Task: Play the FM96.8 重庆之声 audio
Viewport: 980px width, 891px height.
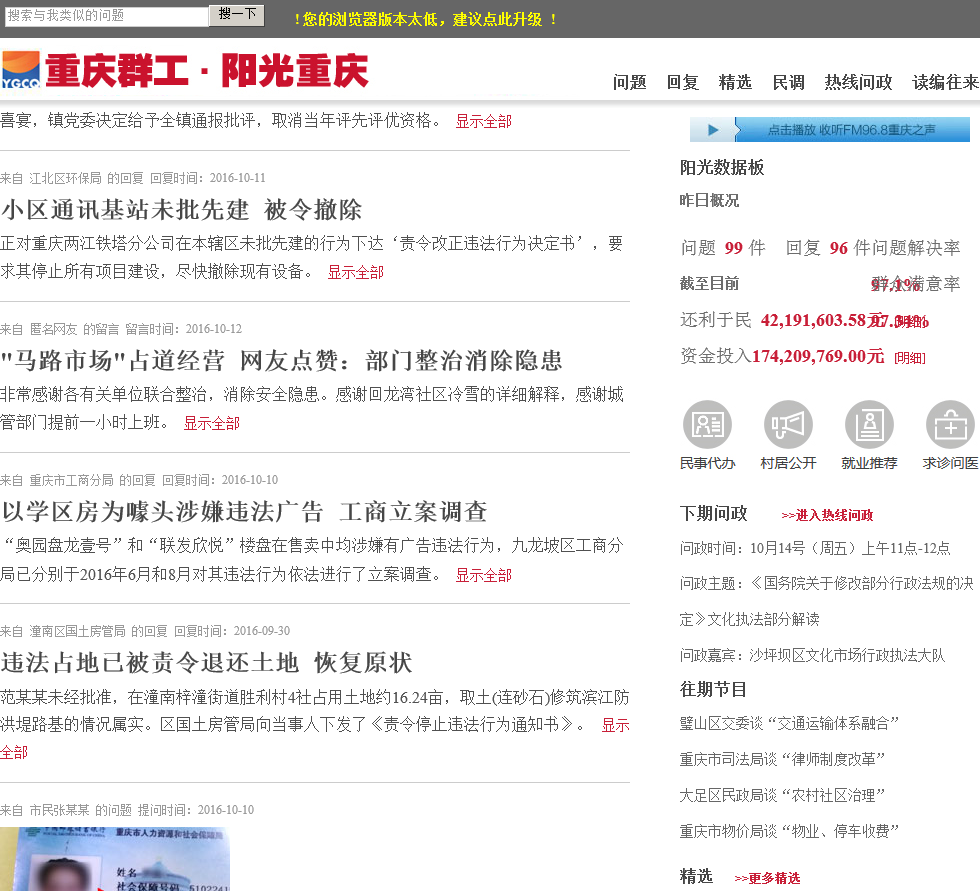Action: pos(830,129)
